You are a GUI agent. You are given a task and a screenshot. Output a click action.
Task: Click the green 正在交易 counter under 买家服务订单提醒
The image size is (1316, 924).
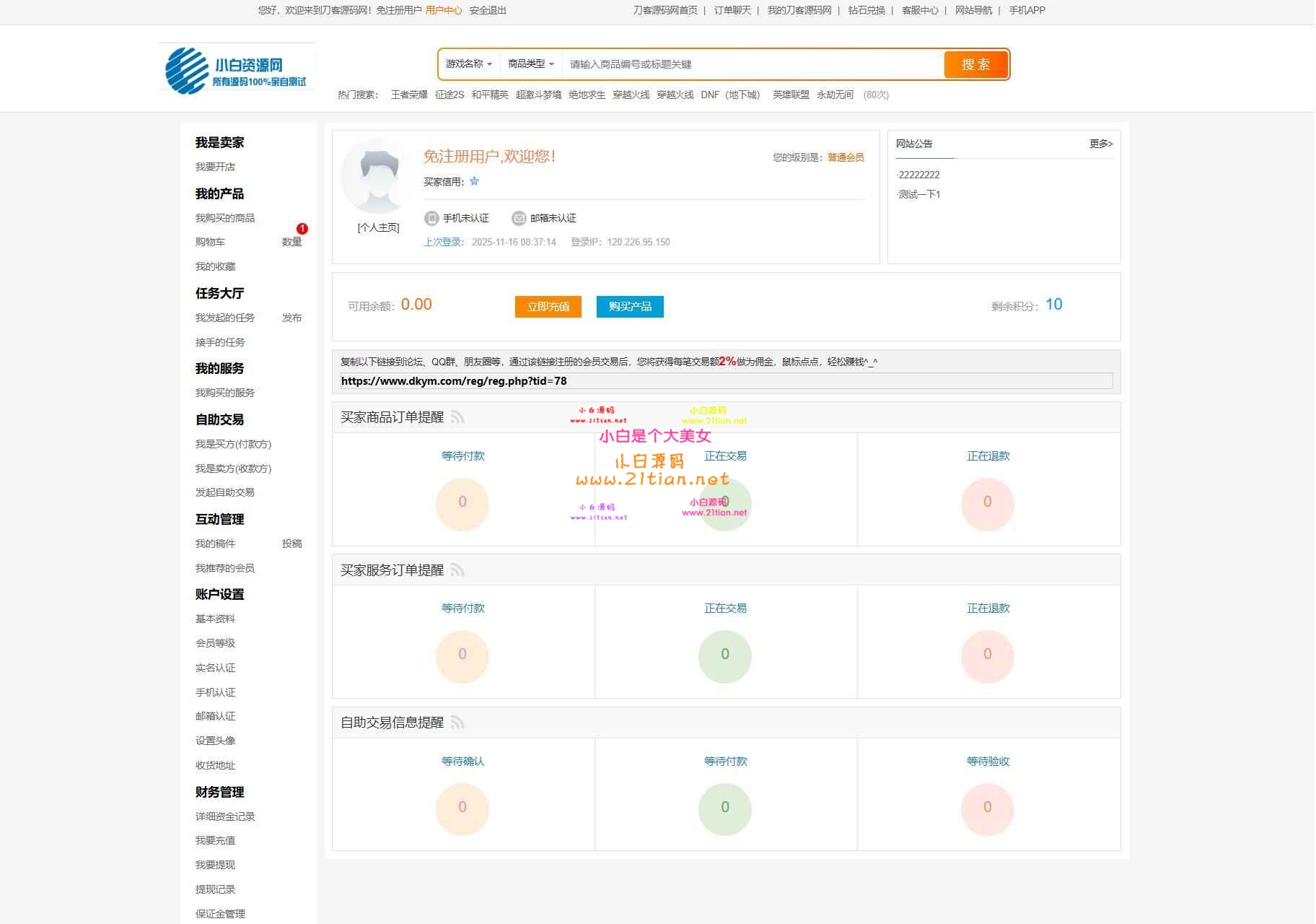coord(724,655)
